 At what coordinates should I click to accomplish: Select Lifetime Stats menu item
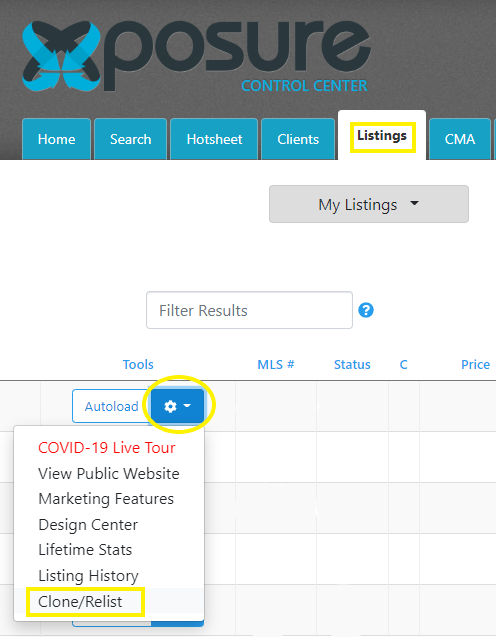pos(85,550)
